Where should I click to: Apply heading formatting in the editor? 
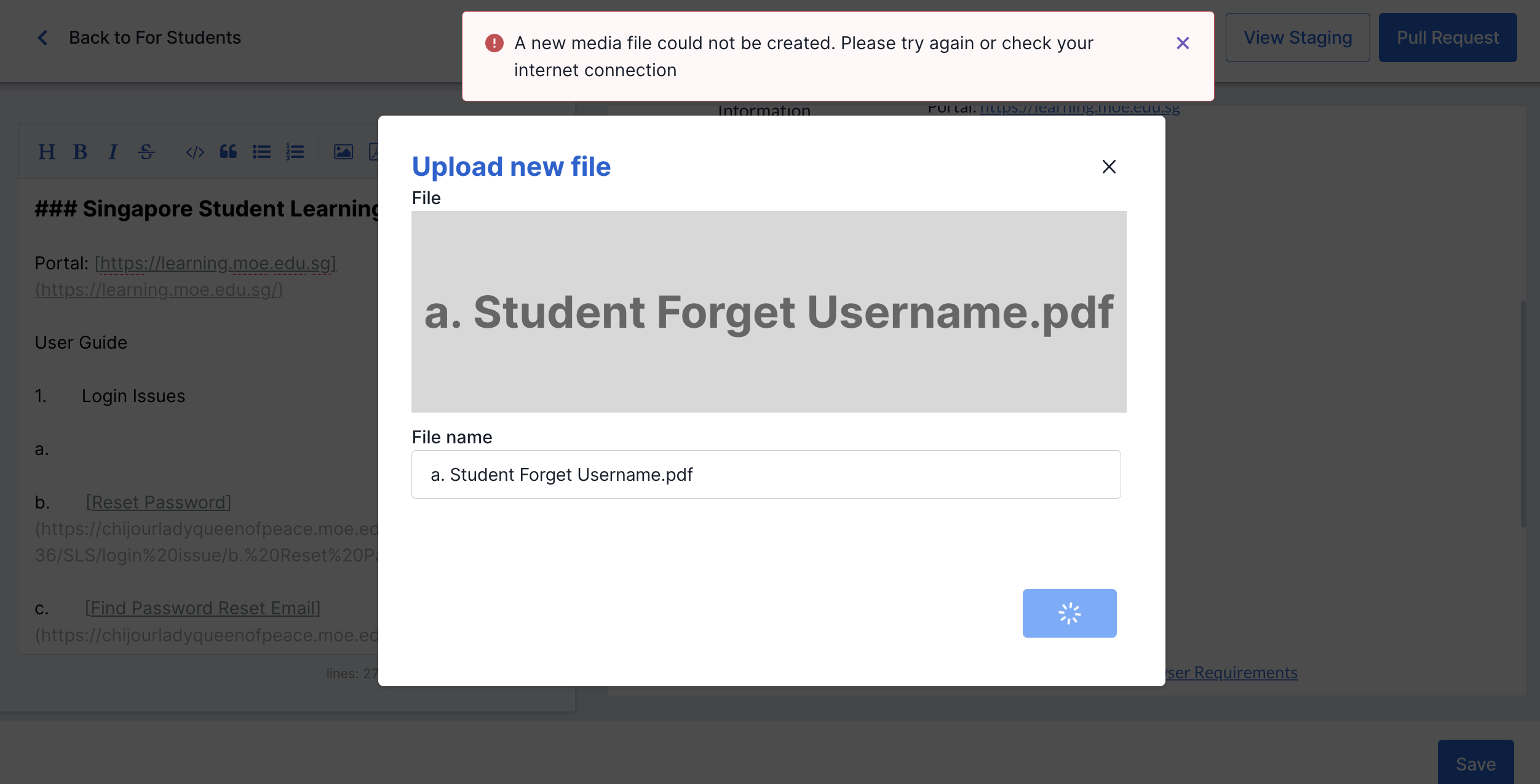click(47, 152)
